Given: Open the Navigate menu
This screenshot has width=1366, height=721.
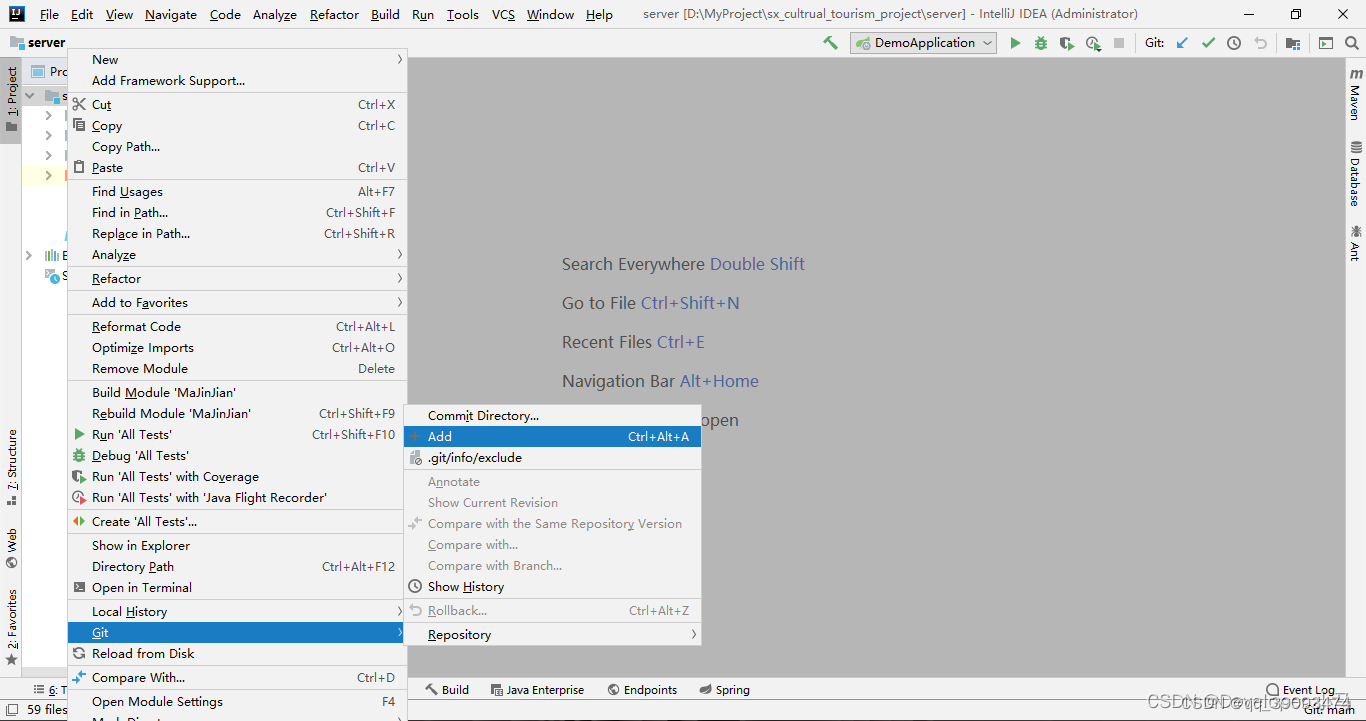Looking at the screenshot, I should (171, 14).
